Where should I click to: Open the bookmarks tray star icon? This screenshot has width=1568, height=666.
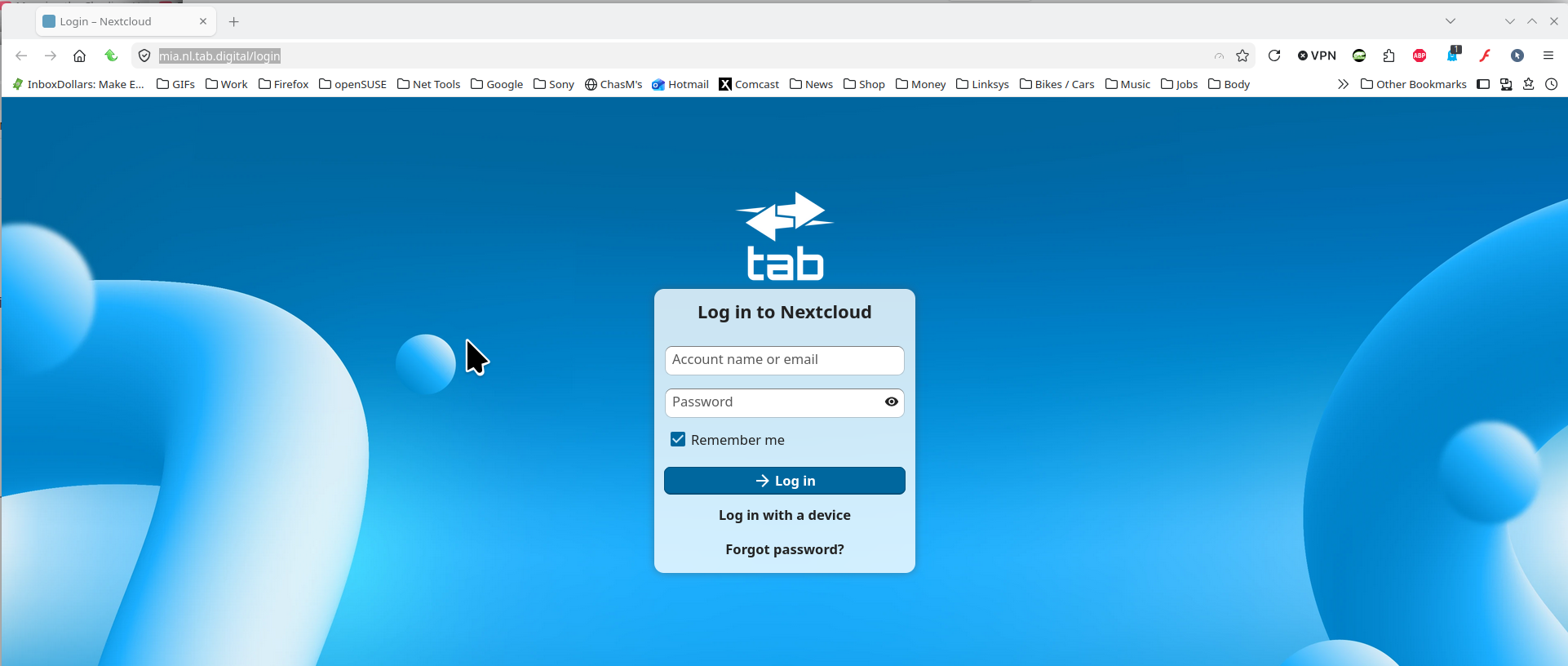[x=1529, y=84]
